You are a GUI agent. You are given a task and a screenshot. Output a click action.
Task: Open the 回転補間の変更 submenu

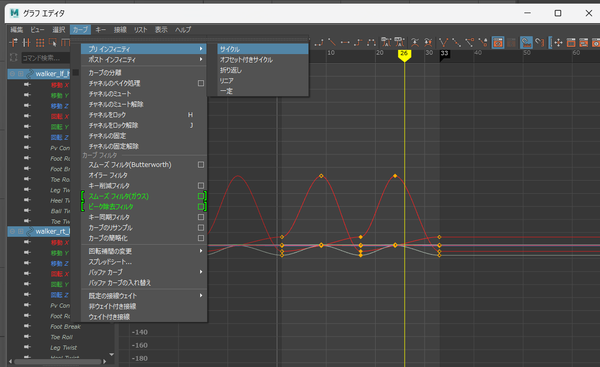(x=144, y=251)
